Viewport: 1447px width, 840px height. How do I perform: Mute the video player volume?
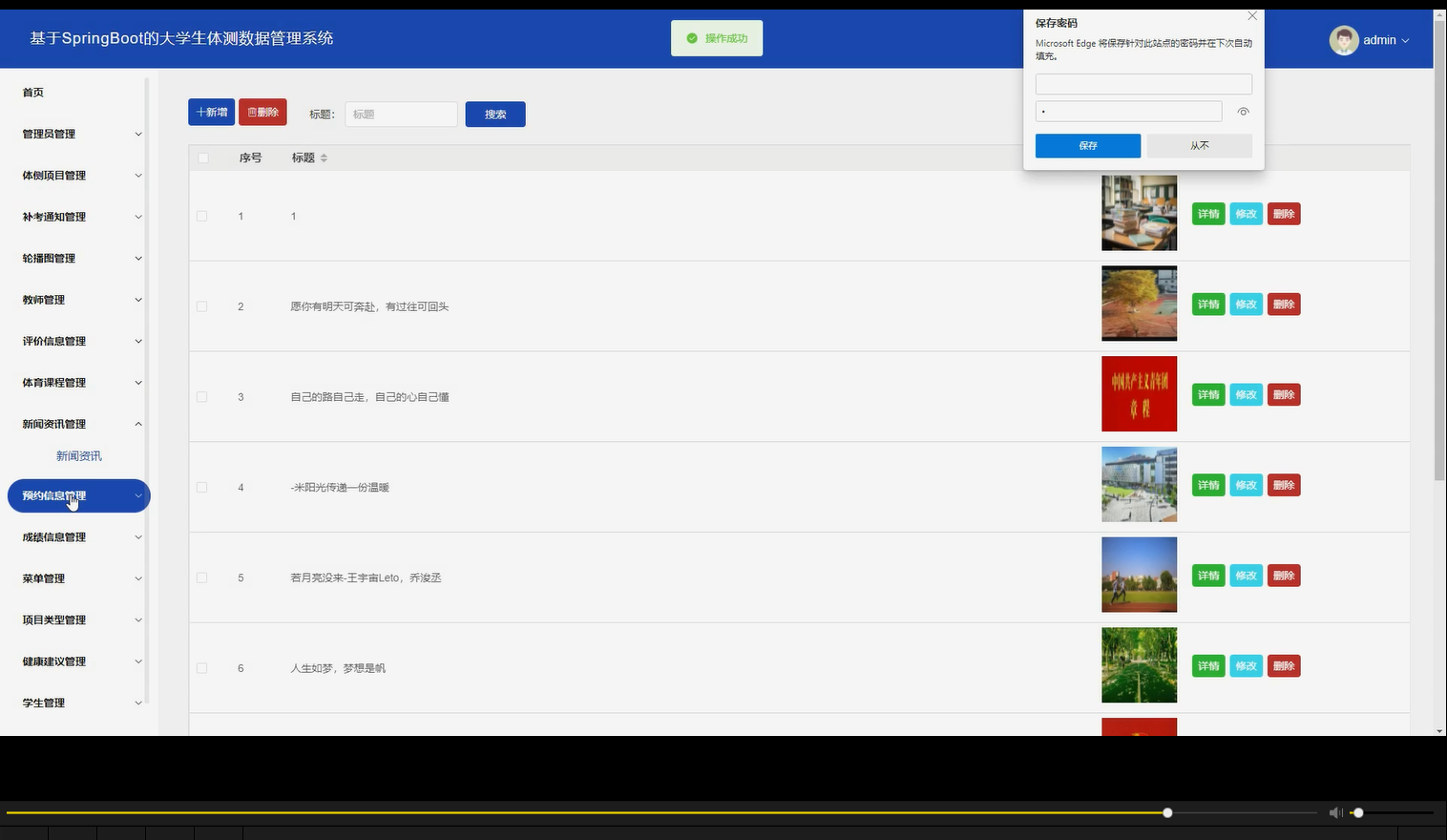click(1335, 812)
